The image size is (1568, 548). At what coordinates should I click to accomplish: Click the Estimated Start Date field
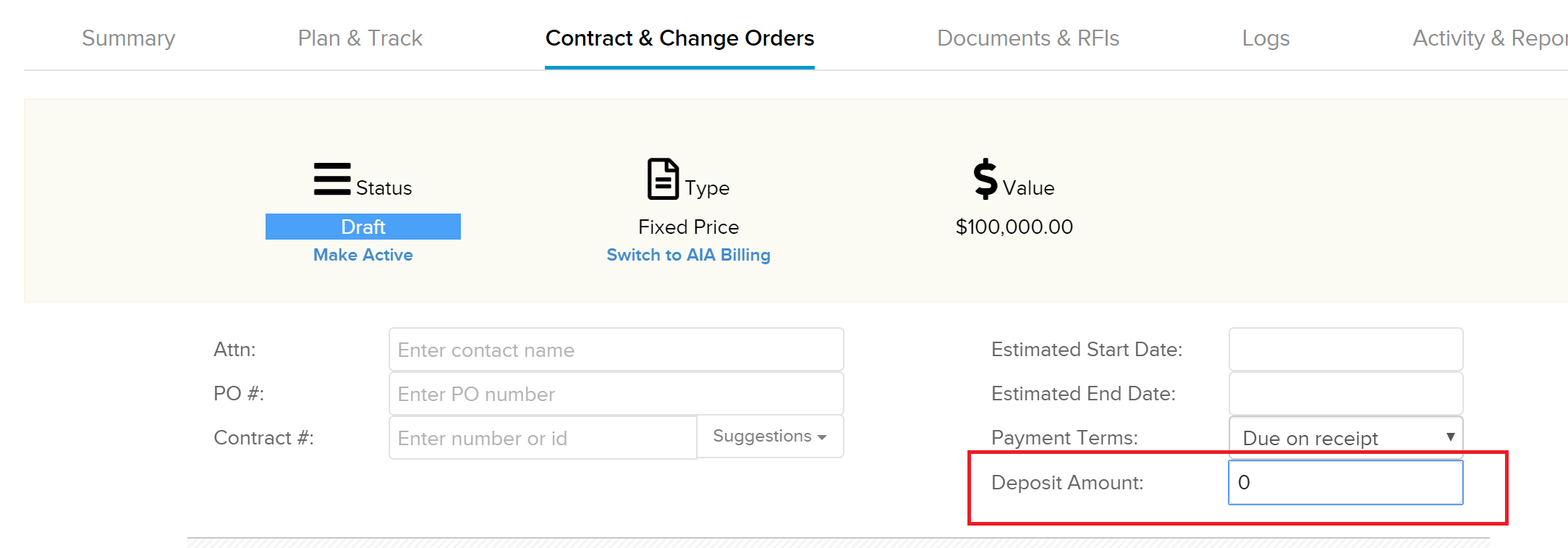click(1346, 349)
